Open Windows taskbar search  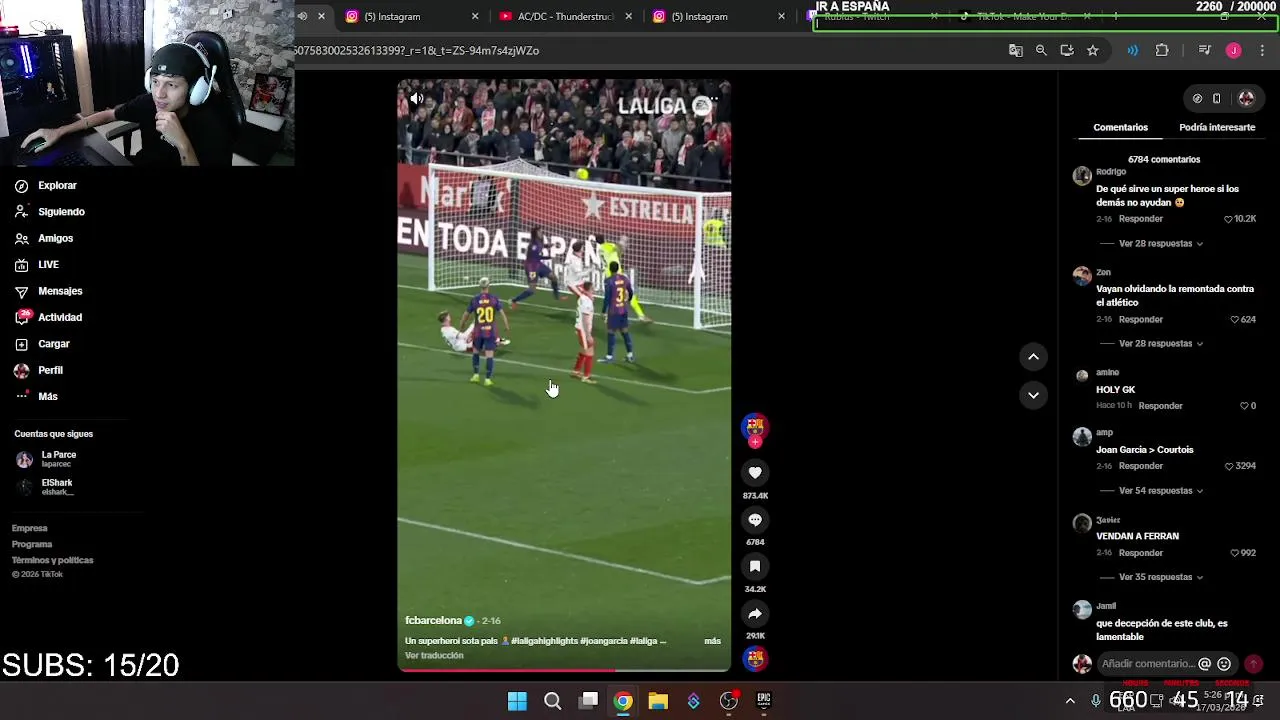[x=552, y=701]
